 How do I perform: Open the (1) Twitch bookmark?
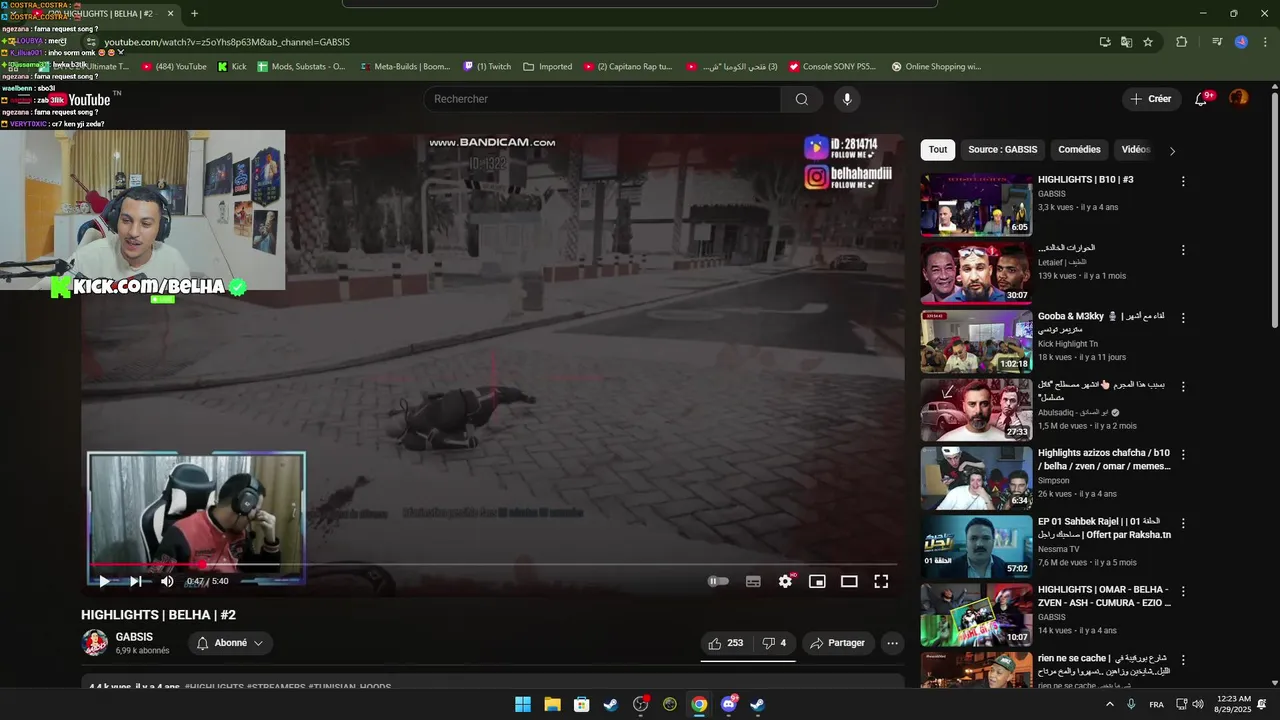point(487,67)
